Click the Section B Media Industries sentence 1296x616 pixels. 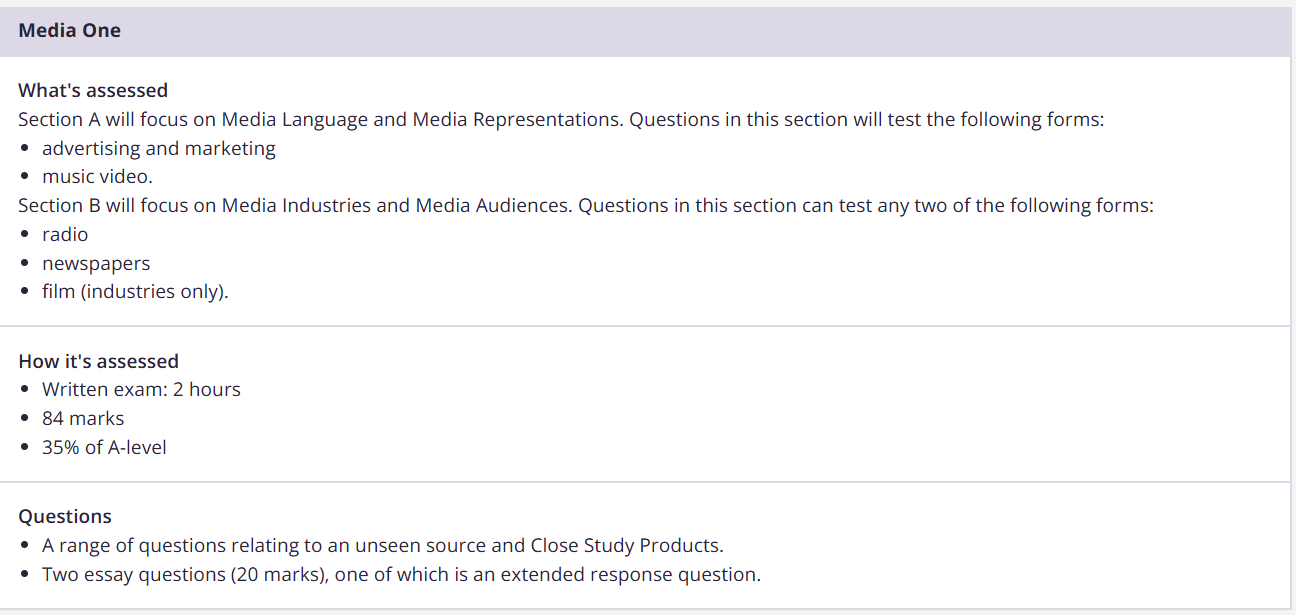tap(585, 206)
